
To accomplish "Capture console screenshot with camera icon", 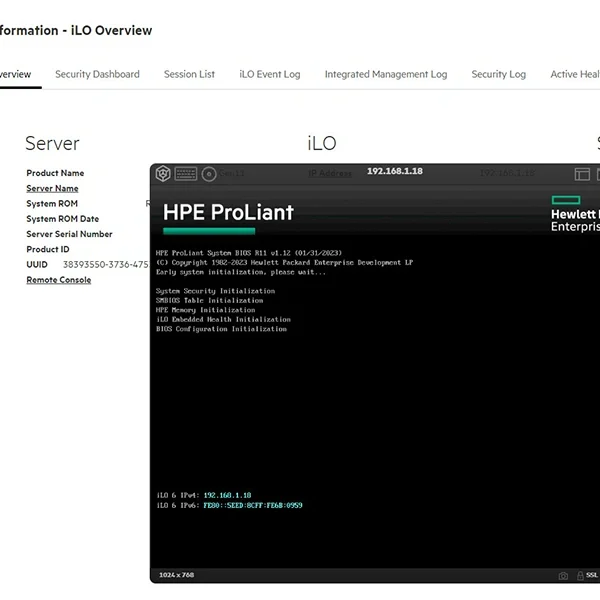I will (564, 575).
